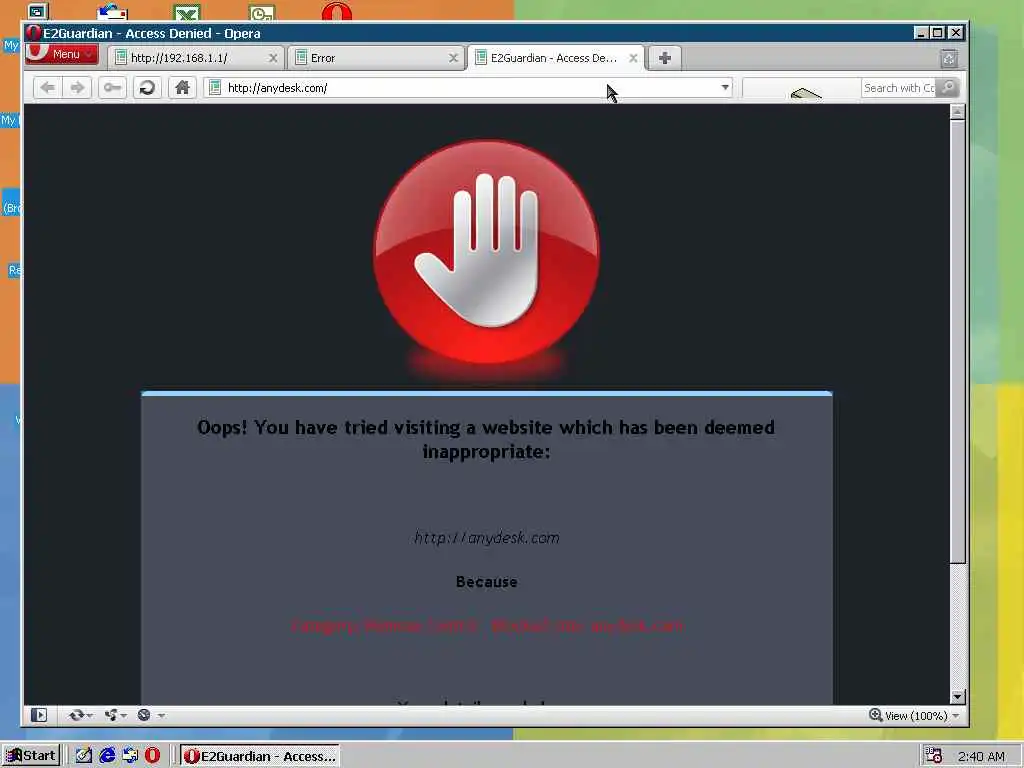Go back with the back arrow
Viewport: 1024px width, 768px height.
(47, 88)
